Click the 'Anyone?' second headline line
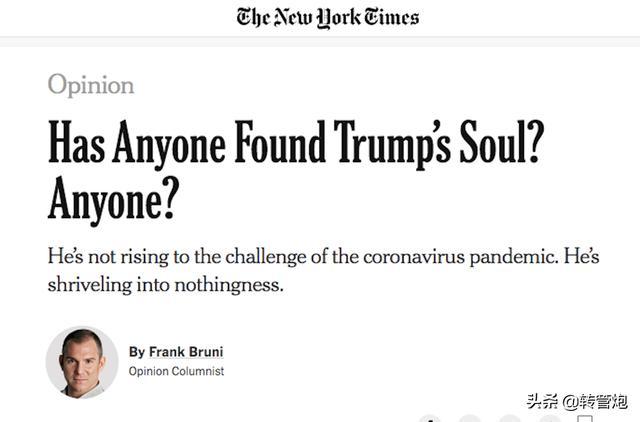640x422 pixels. [x=114, y=200]
